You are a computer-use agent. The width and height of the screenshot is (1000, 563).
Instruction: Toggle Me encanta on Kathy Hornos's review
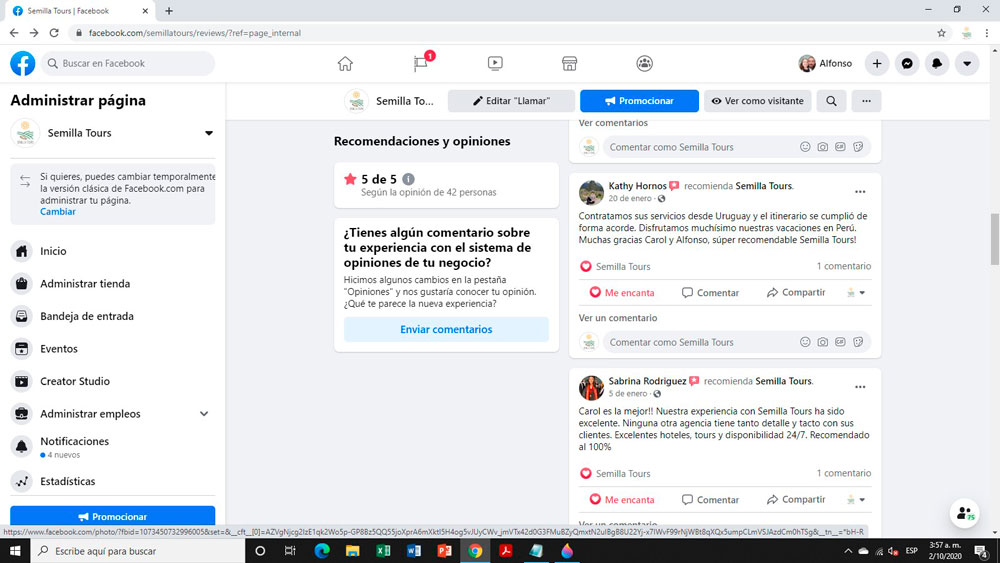[x=622, y=293]
